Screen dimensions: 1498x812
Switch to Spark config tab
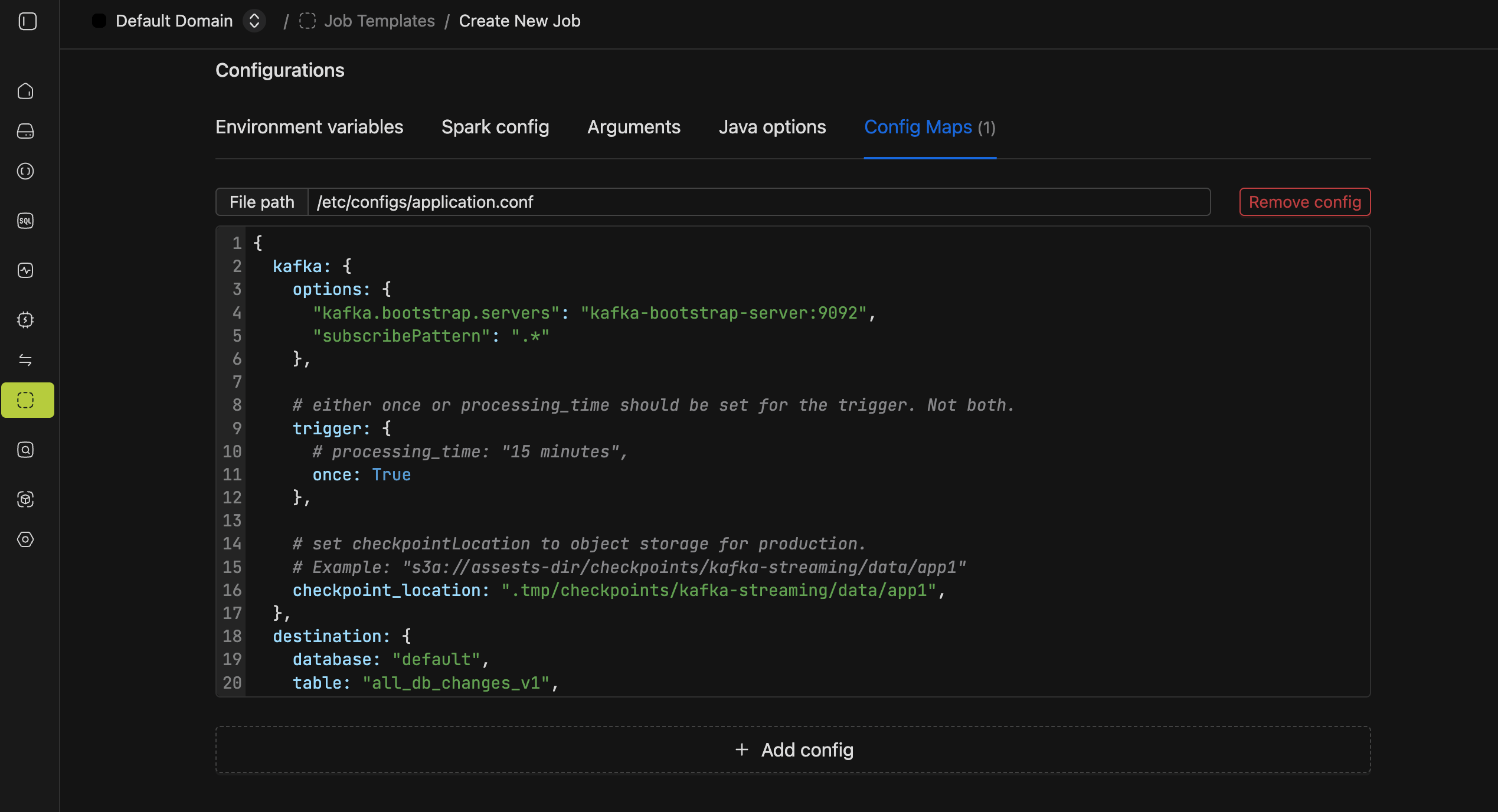pyautogui.click(x=495, y=127)
